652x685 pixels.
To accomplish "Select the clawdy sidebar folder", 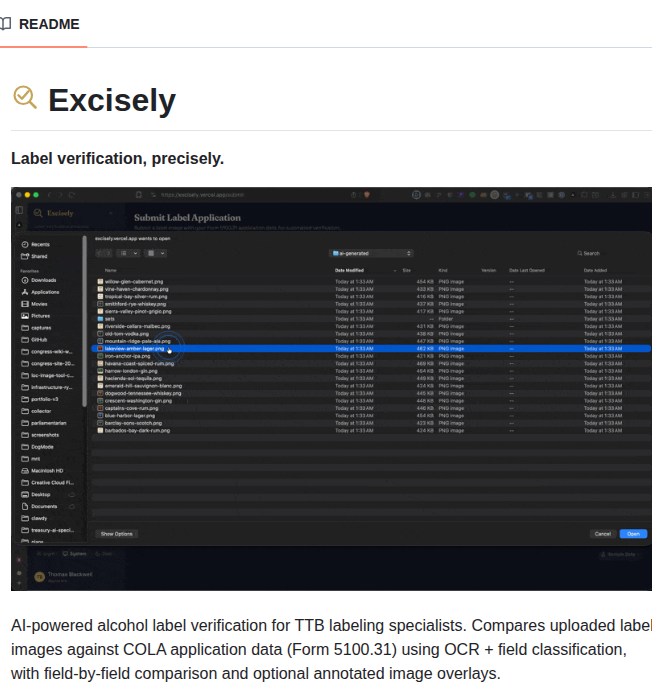I will coord(39,518).
